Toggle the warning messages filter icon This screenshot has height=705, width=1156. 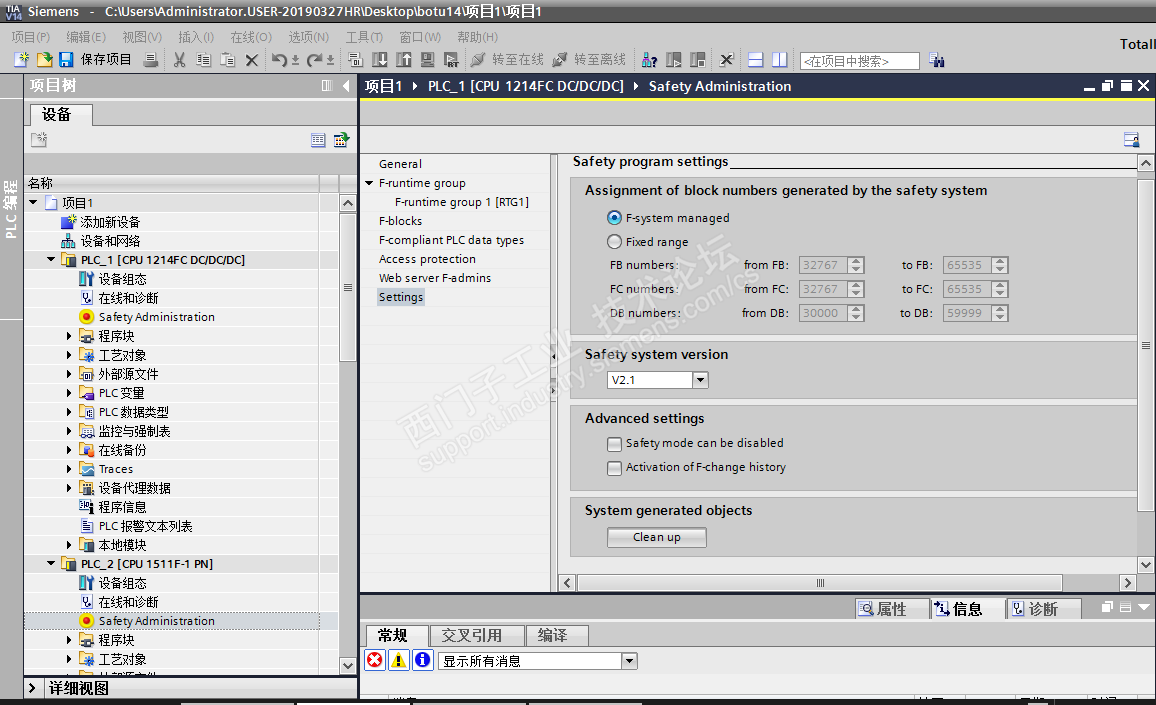click(x=399, y=660)
